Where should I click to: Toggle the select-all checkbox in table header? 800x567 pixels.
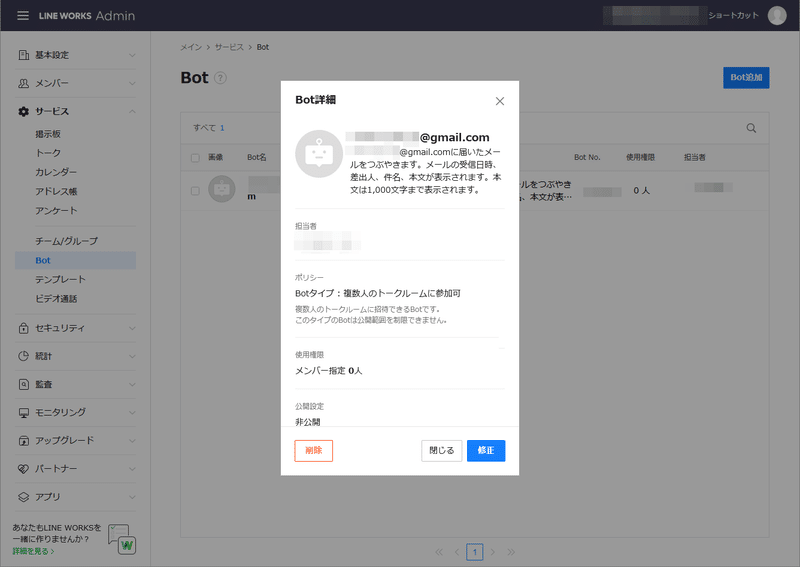[195, 158]
